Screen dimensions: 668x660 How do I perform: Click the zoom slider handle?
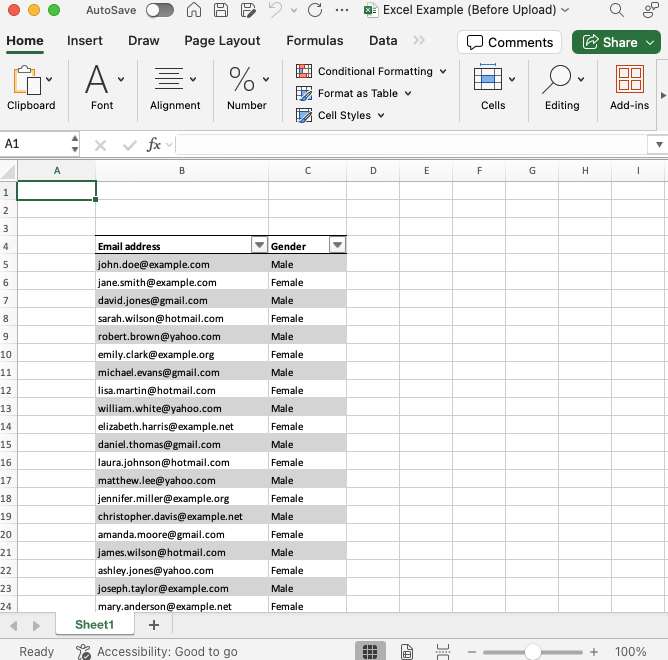coord(530,652)
